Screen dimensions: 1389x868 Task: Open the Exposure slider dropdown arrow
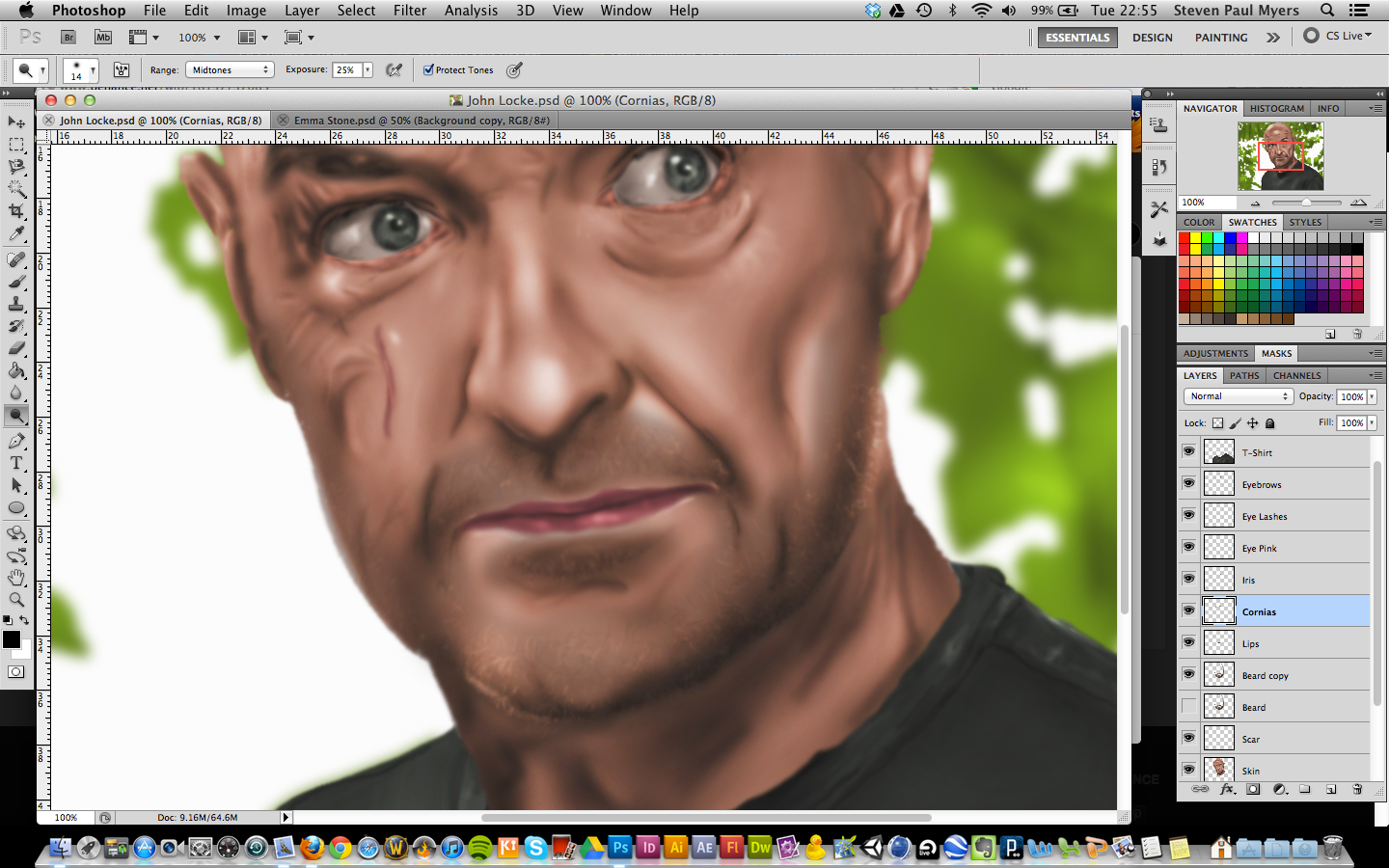coord(368,69)
